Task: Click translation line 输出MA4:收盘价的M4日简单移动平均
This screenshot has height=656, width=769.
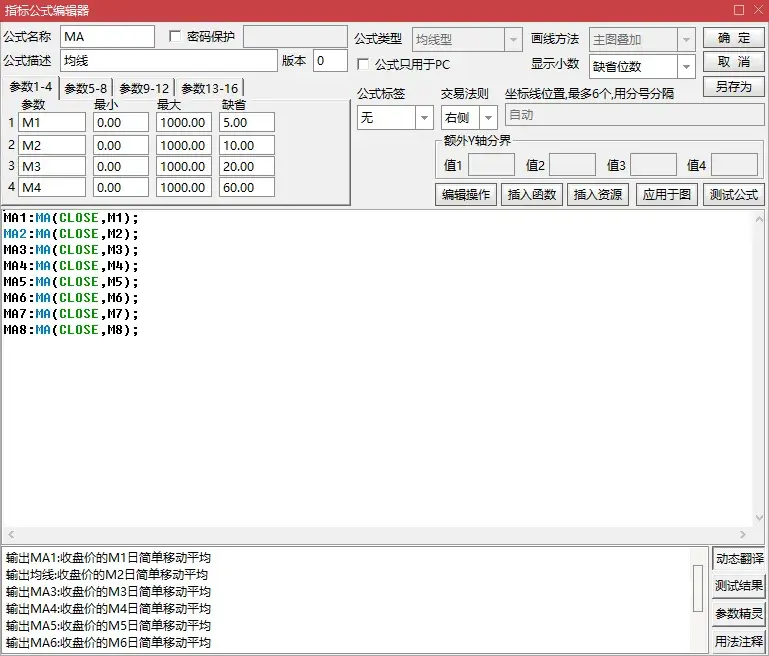Action: click(108, 609)
